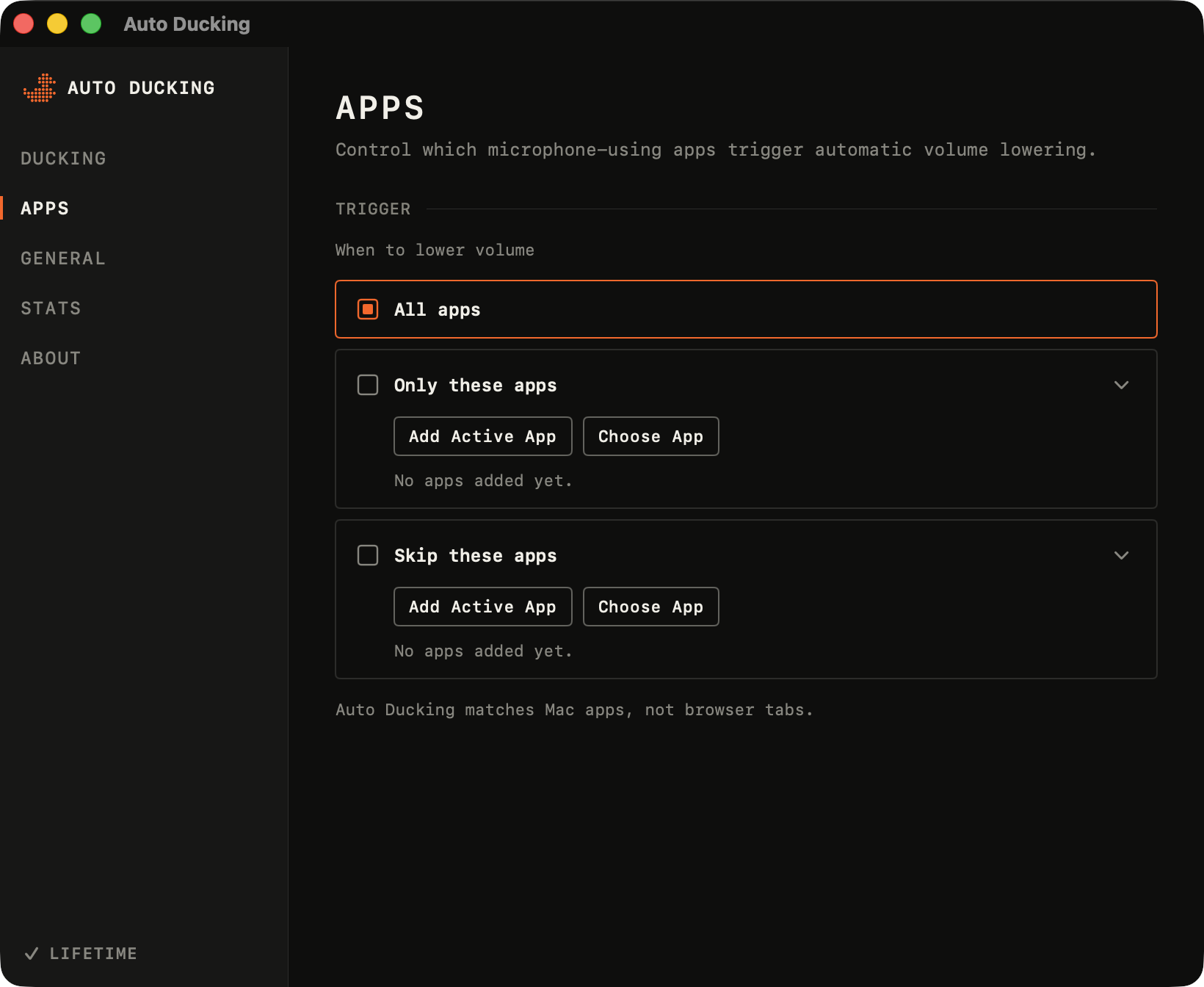Open the Apps sidebar tab
Image resolution: width=1204 pixels, height=987 pixels.
coord(45,209)
